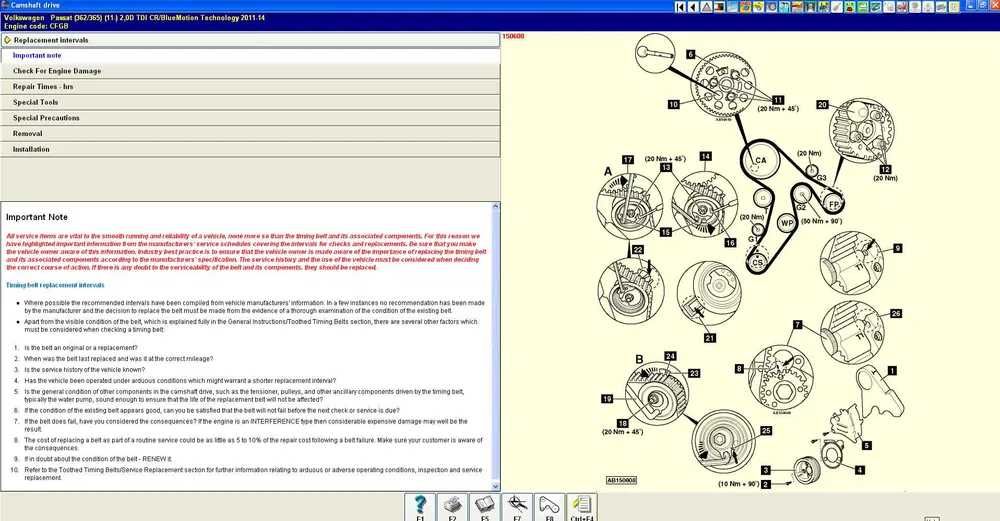Click the Ctrl+F4 notes document icon
This screenshot has width=1000, height=521.
click(x=582, y=508)
